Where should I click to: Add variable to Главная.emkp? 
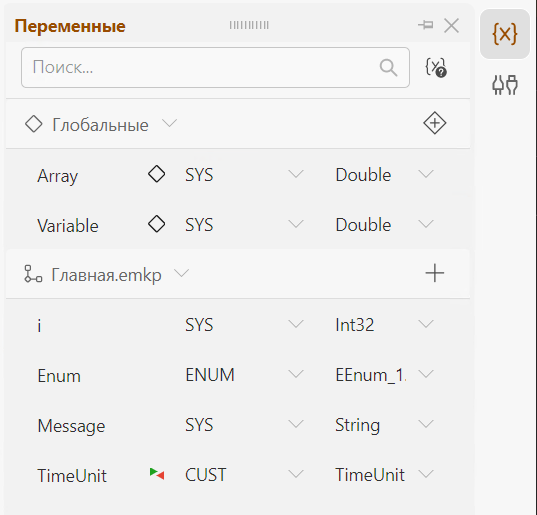click(x=435, y=273)
